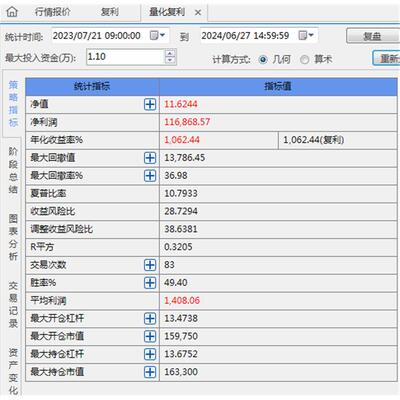Screen dimensions: 400x400
Task: Select 净利润 value 116,868.57
Action: [x=187, y=122]
